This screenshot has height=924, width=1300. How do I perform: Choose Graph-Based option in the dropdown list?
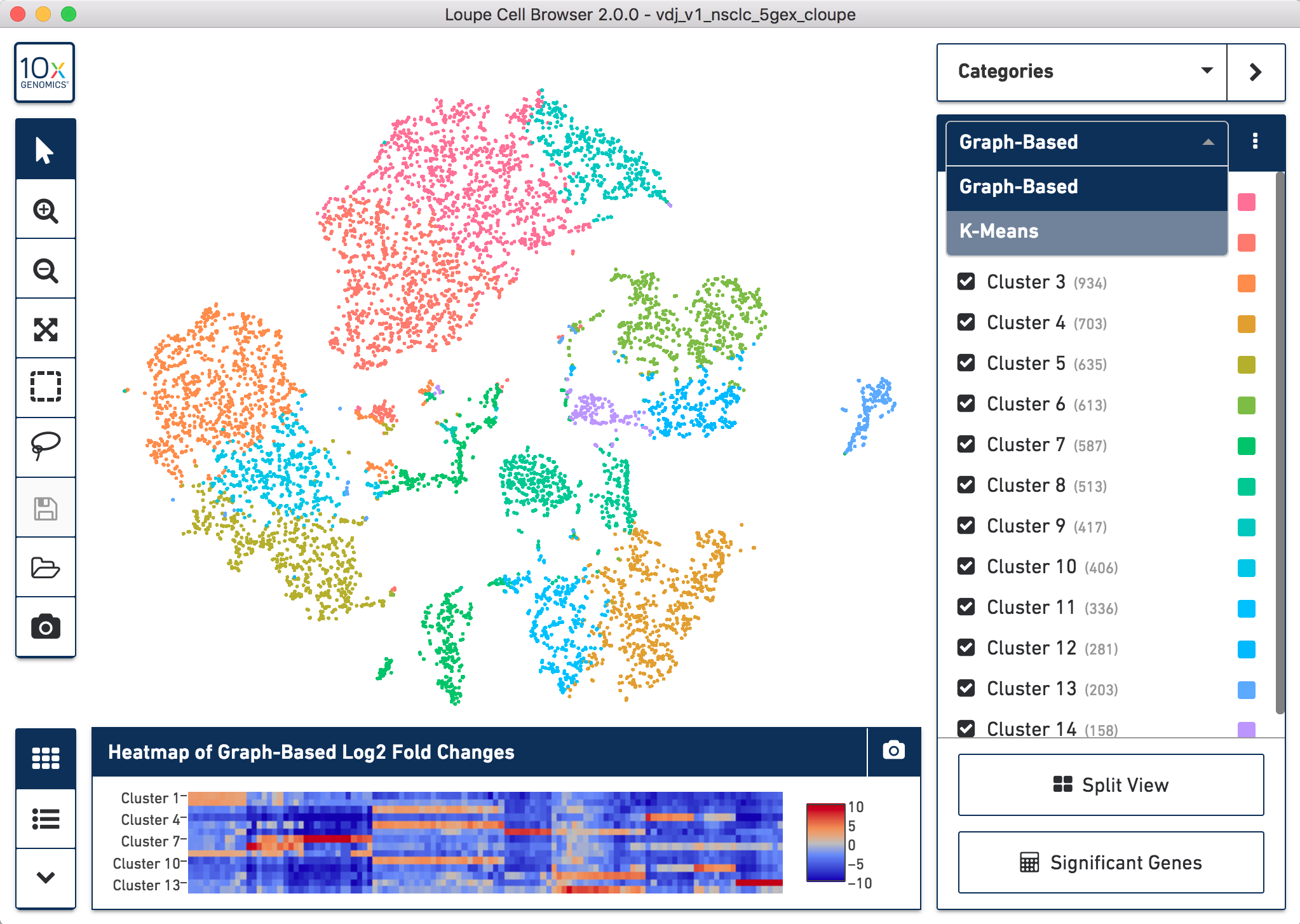pos(1087,187)
